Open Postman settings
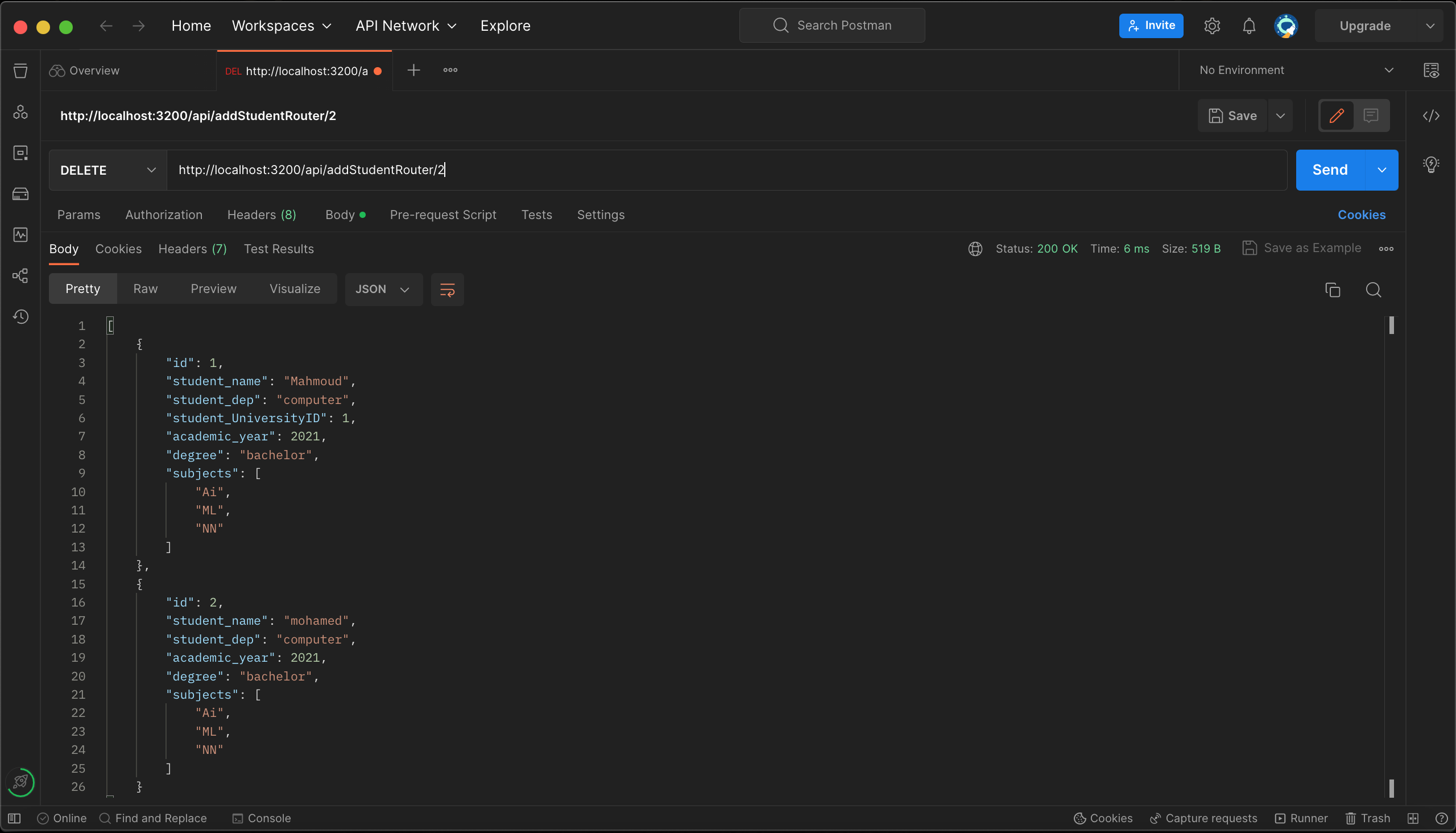 click(x=1212, y=26)
